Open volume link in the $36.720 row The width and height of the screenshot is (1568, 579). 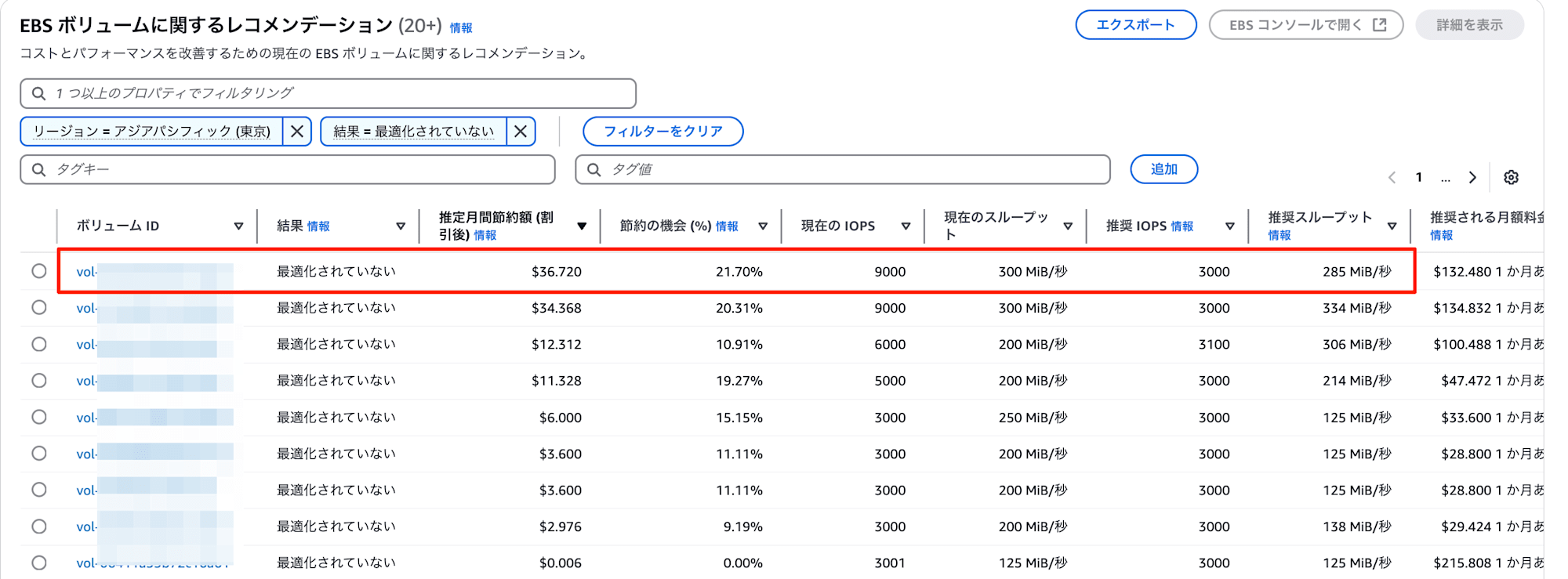click(154, 272)
